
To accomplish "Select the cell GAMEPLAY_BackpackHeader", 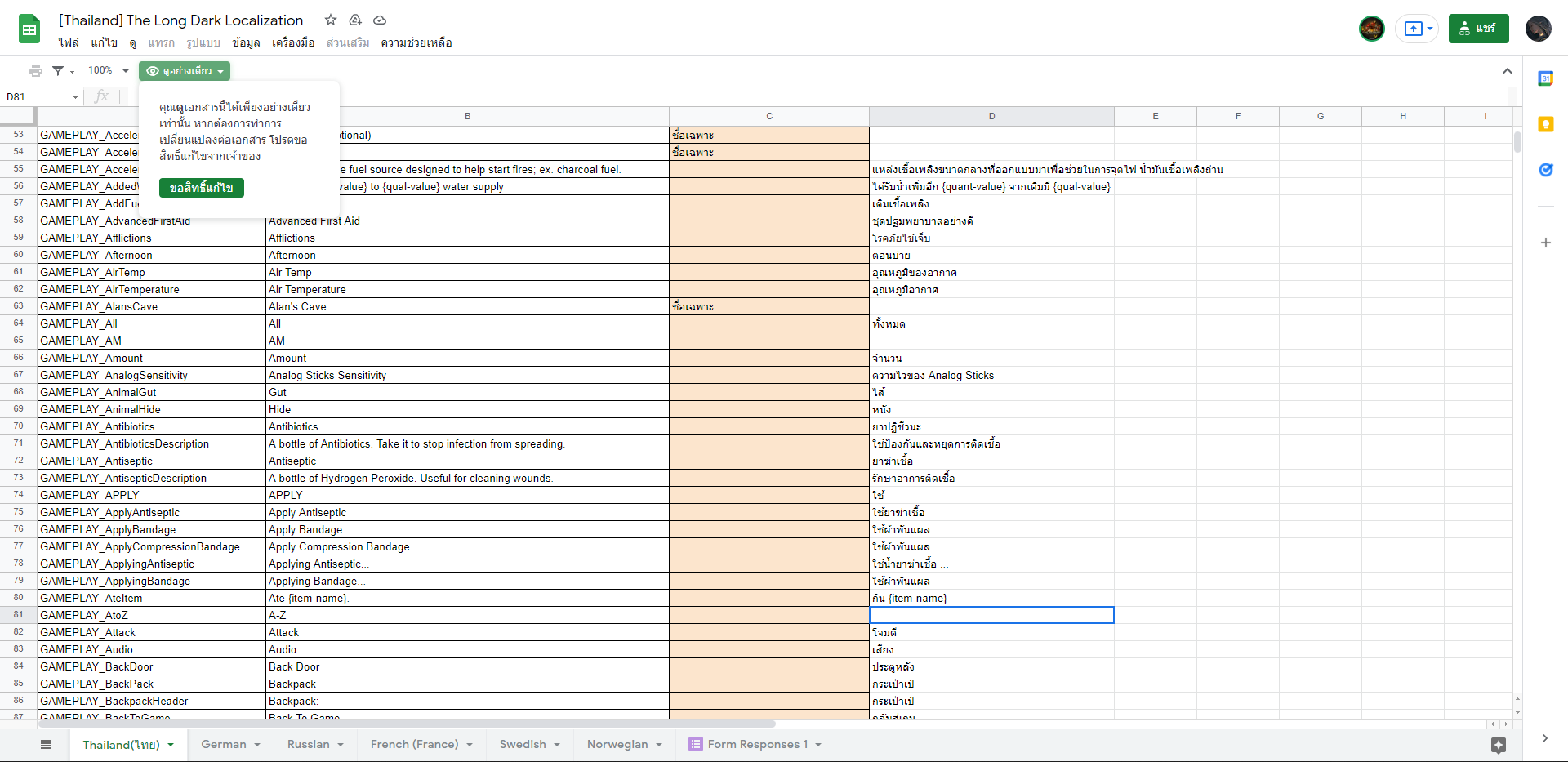I will click(x=151, y=701).
